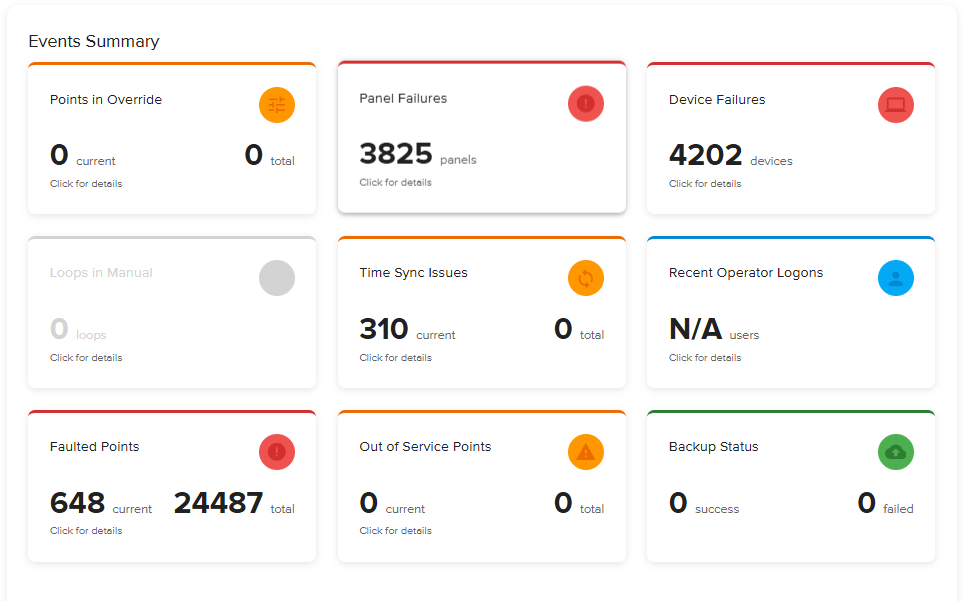Select the Panel Failures card title

[x=403, y=98]
